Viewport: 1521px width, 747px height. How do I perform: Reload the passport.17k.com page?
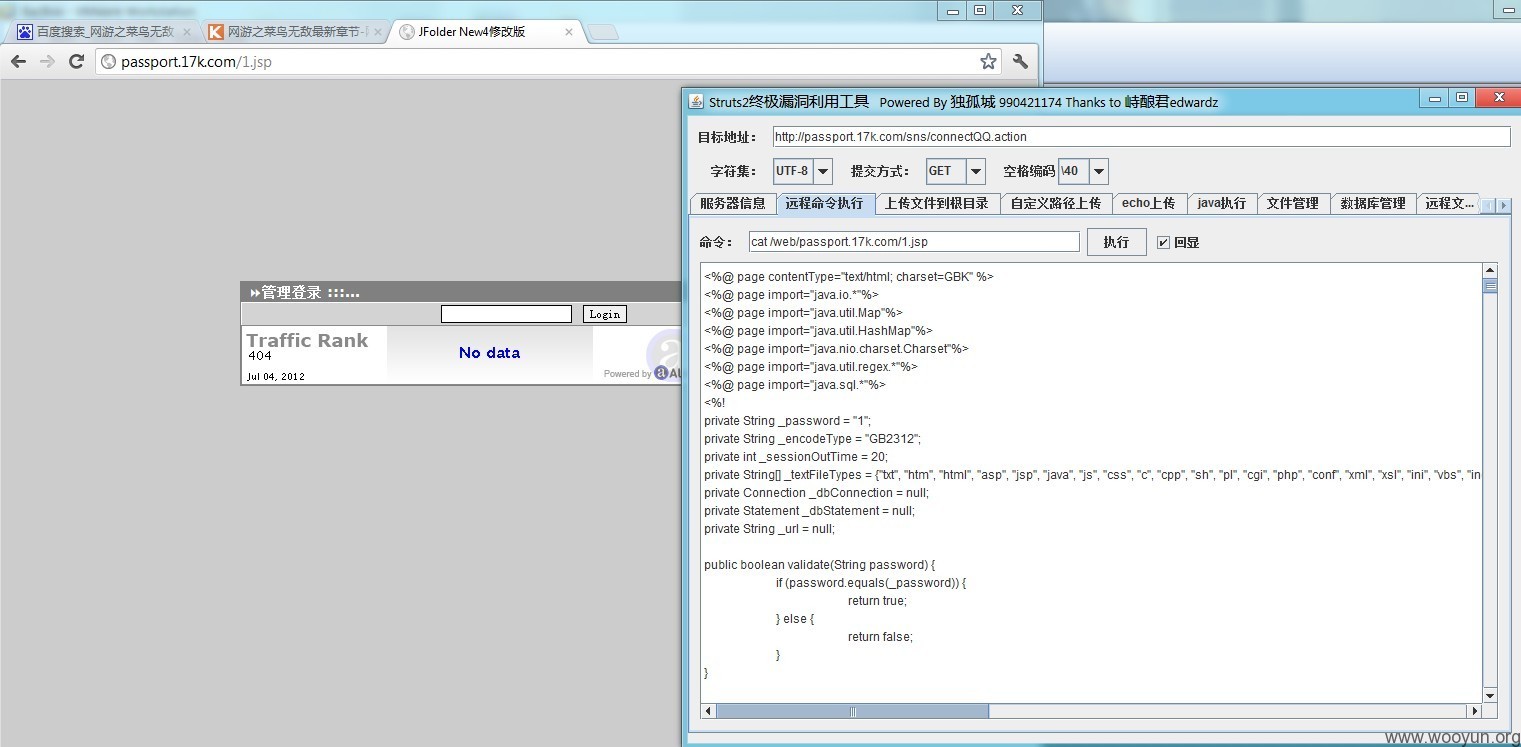pyautogui.click(x=76, y=62)
